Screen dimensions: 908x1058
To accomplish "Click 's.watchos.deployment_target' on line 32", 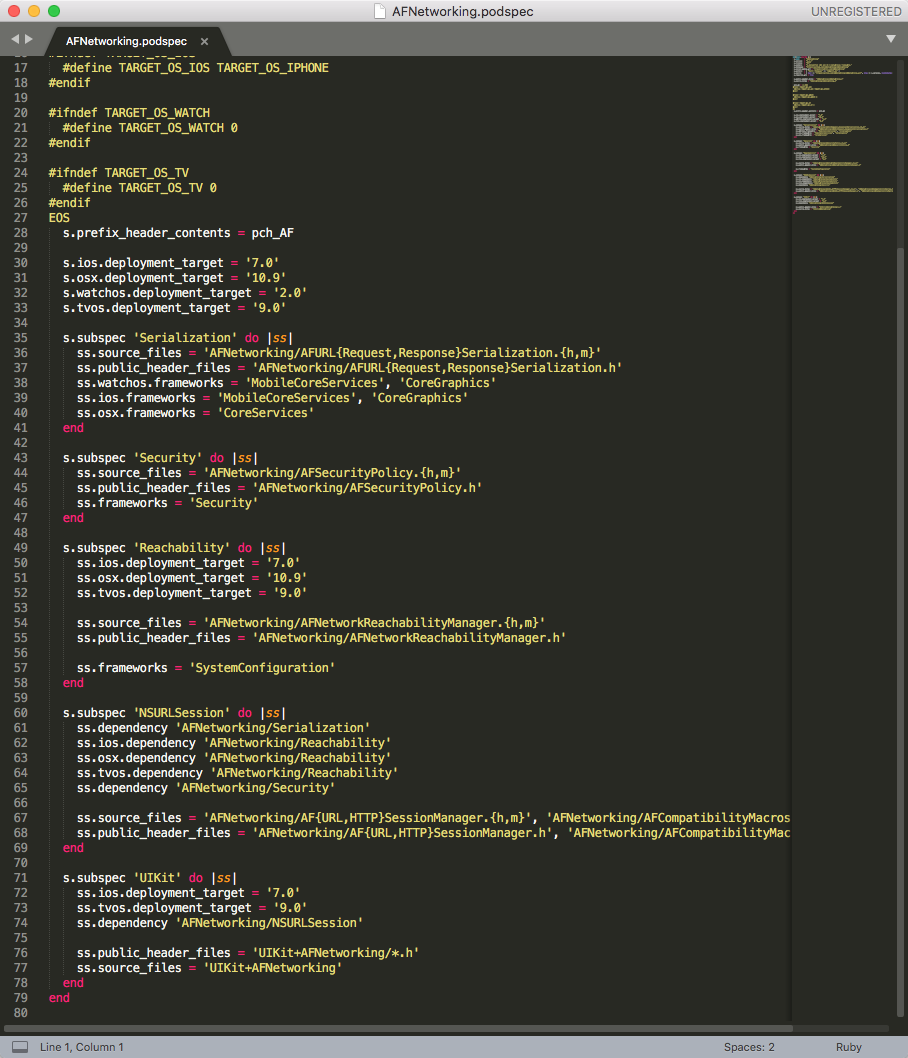I will pyautogui.click(x=157, y=293).
